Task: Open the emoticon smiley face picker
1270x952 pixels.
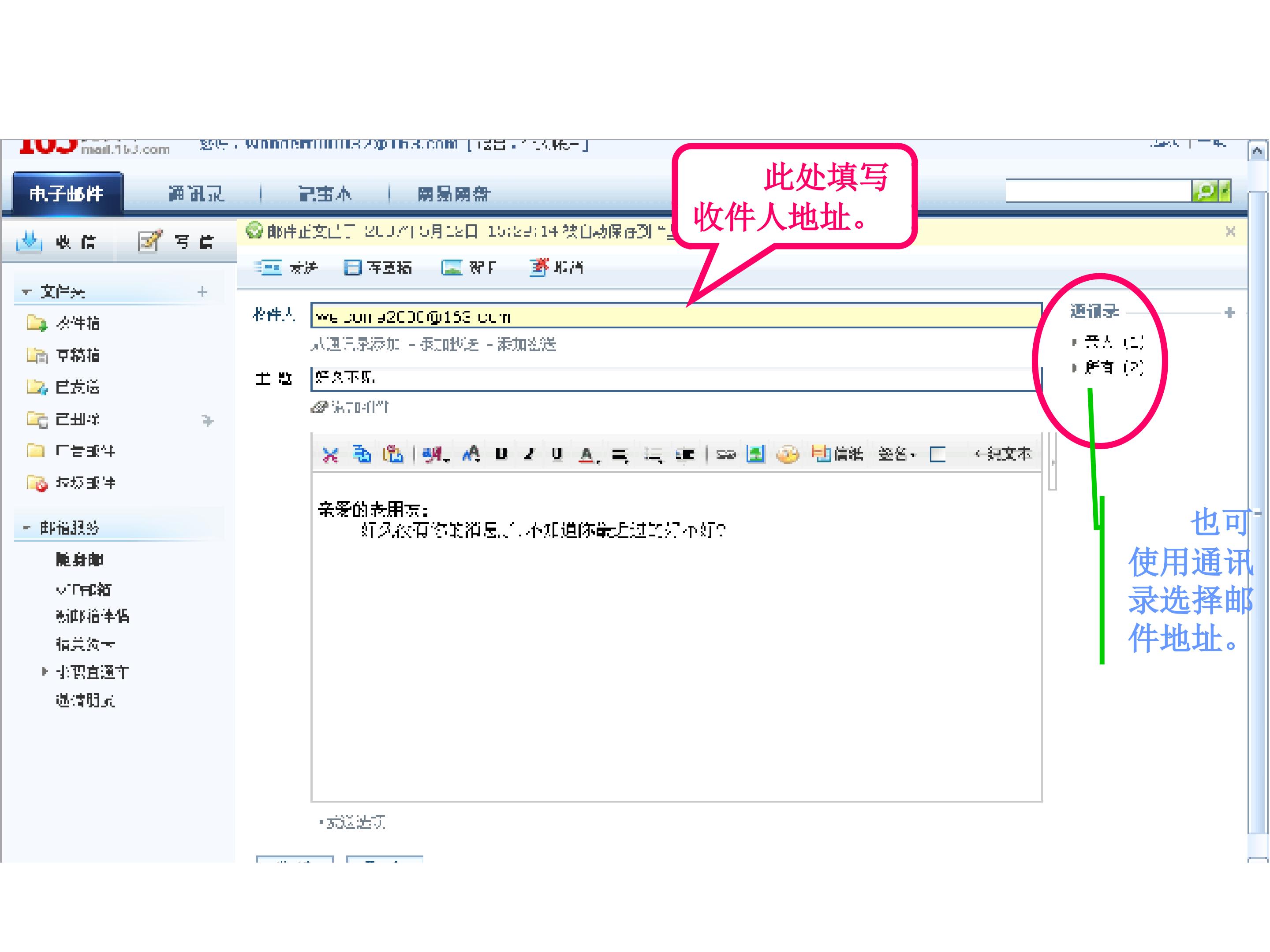Action: [x=788, y=454]
